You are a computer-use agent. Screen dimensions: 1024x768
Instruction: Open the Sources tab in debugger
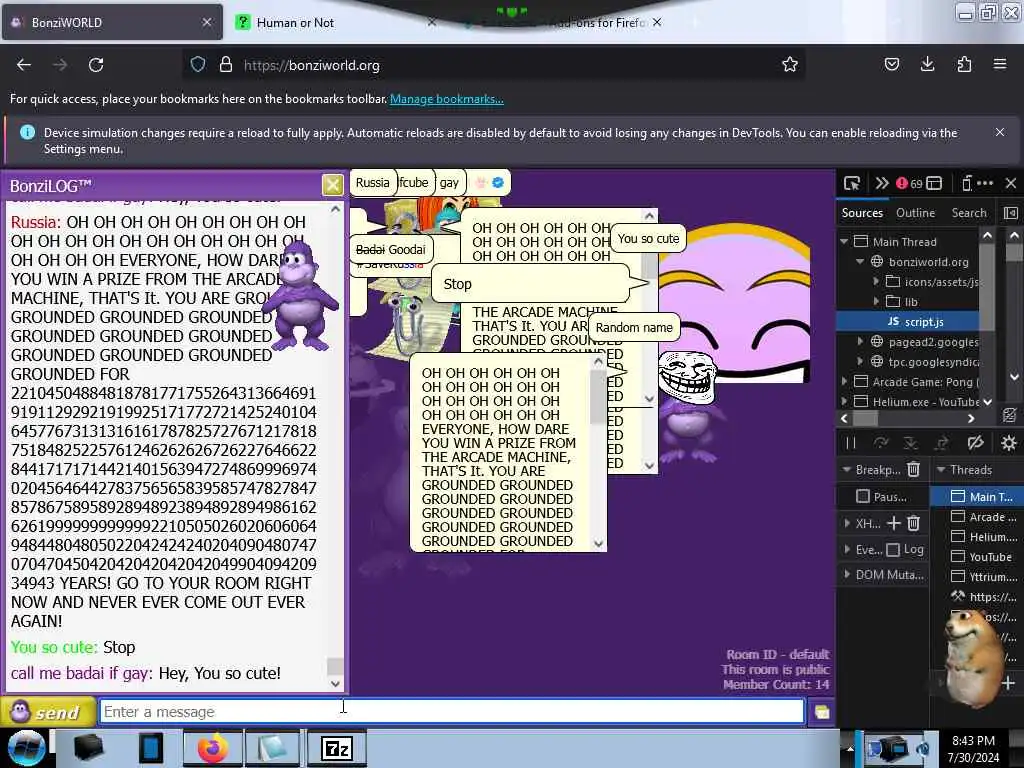point(862,213)
